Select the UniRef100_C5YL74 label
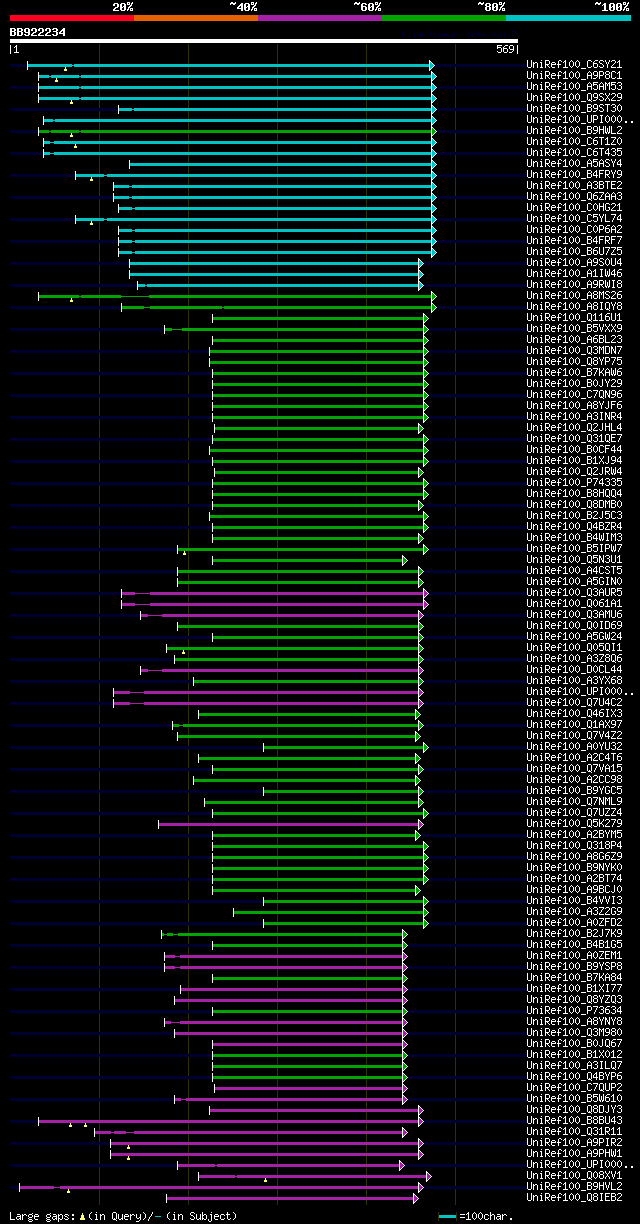 pyautogui.click(x=574, y=219)
